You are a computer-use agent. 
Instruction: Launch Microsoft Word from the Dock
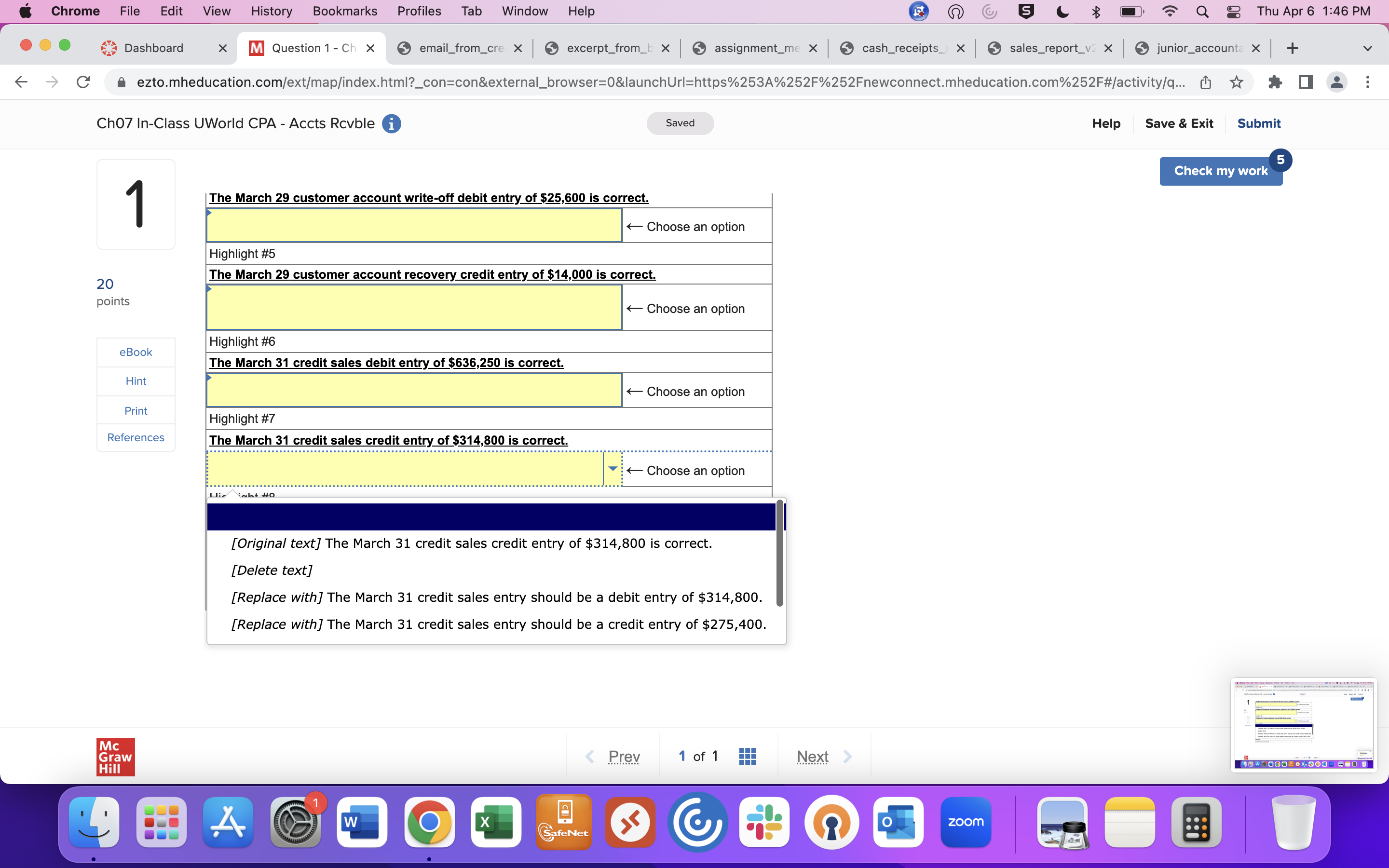click(362, 822)
